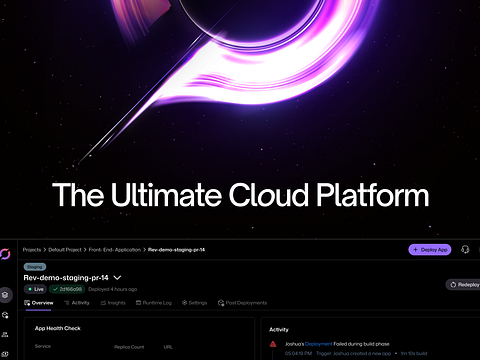Click the red warning triangle in Activity
The height and width of the screenshot is (360, 480).
[x=273, y=344]
